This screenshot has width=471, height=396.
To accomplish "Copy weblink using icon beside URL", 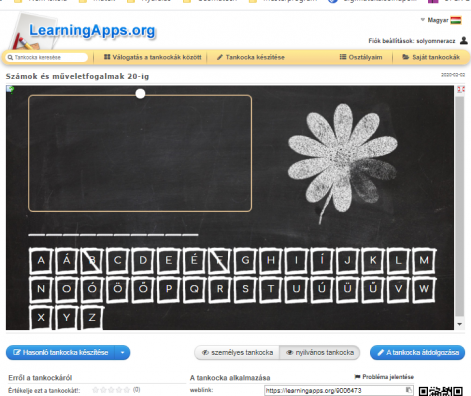I will click(x=408, y=390).
